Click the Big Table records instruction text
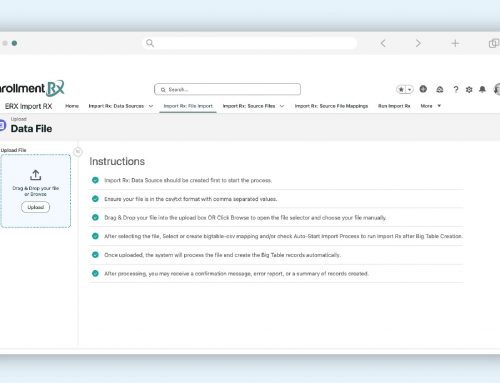500x383 pixels. [222, 255]
